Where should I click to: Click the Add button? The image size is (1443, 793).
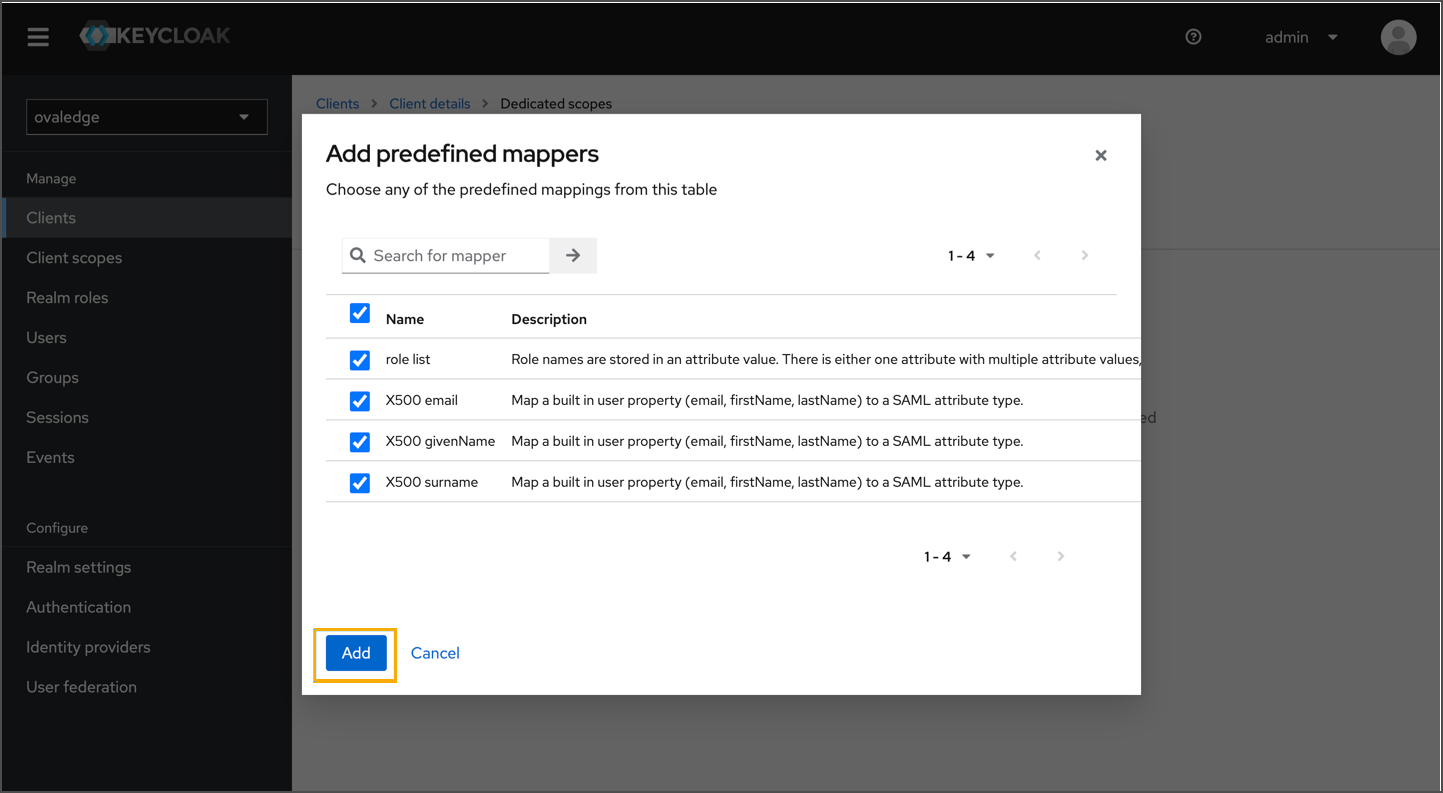coord(356,653)
